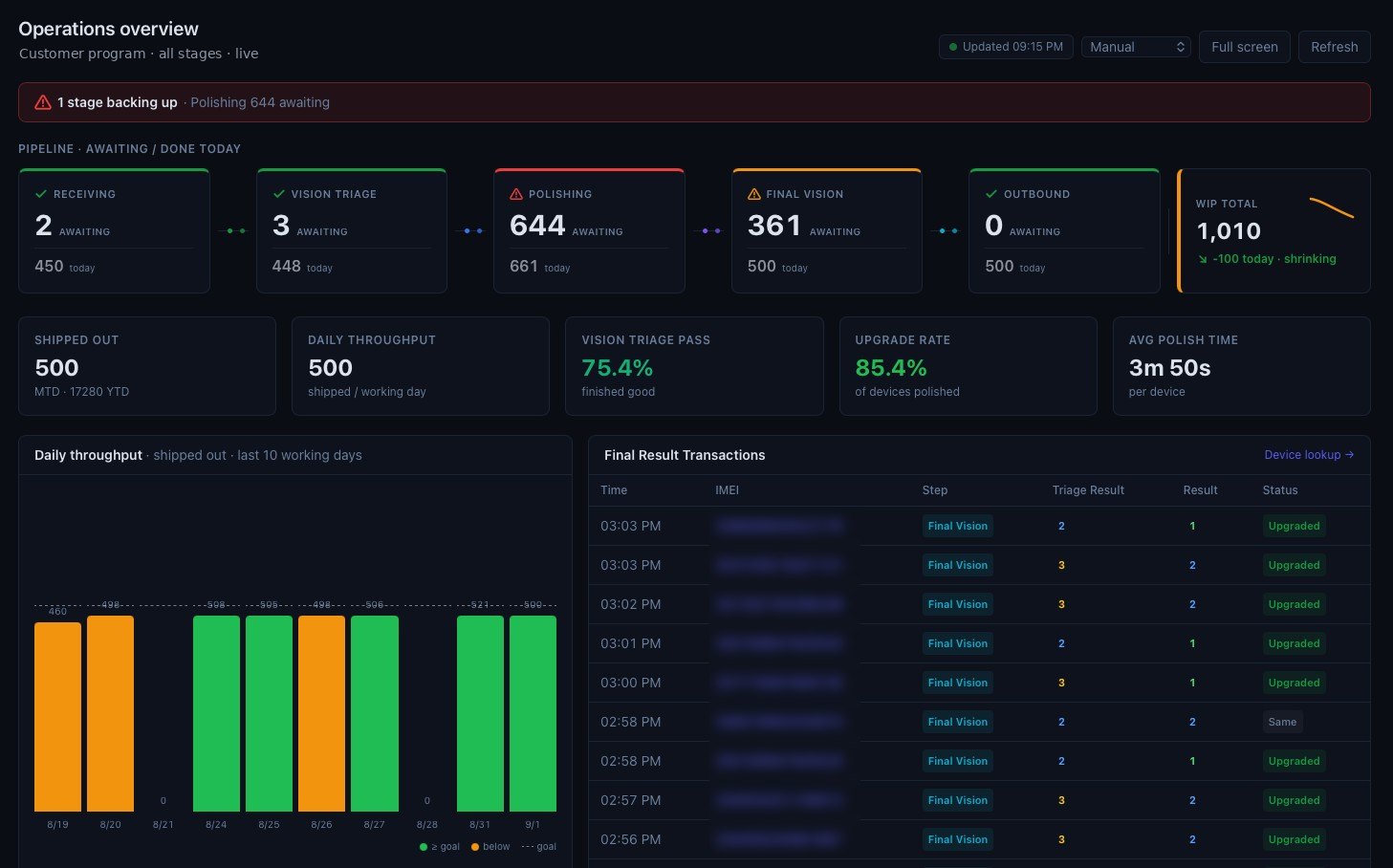Click the 'Same' status badge

point(1283,722)
